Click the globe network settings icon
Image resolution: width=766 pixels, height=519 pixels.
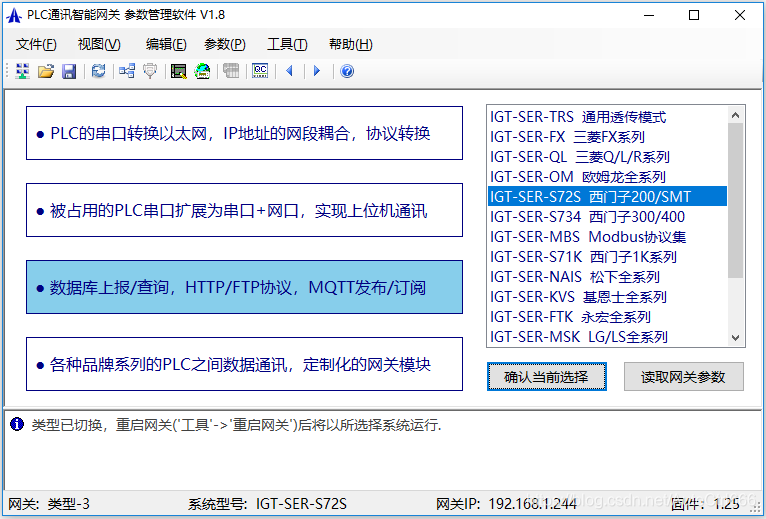[x=202, y=71]
